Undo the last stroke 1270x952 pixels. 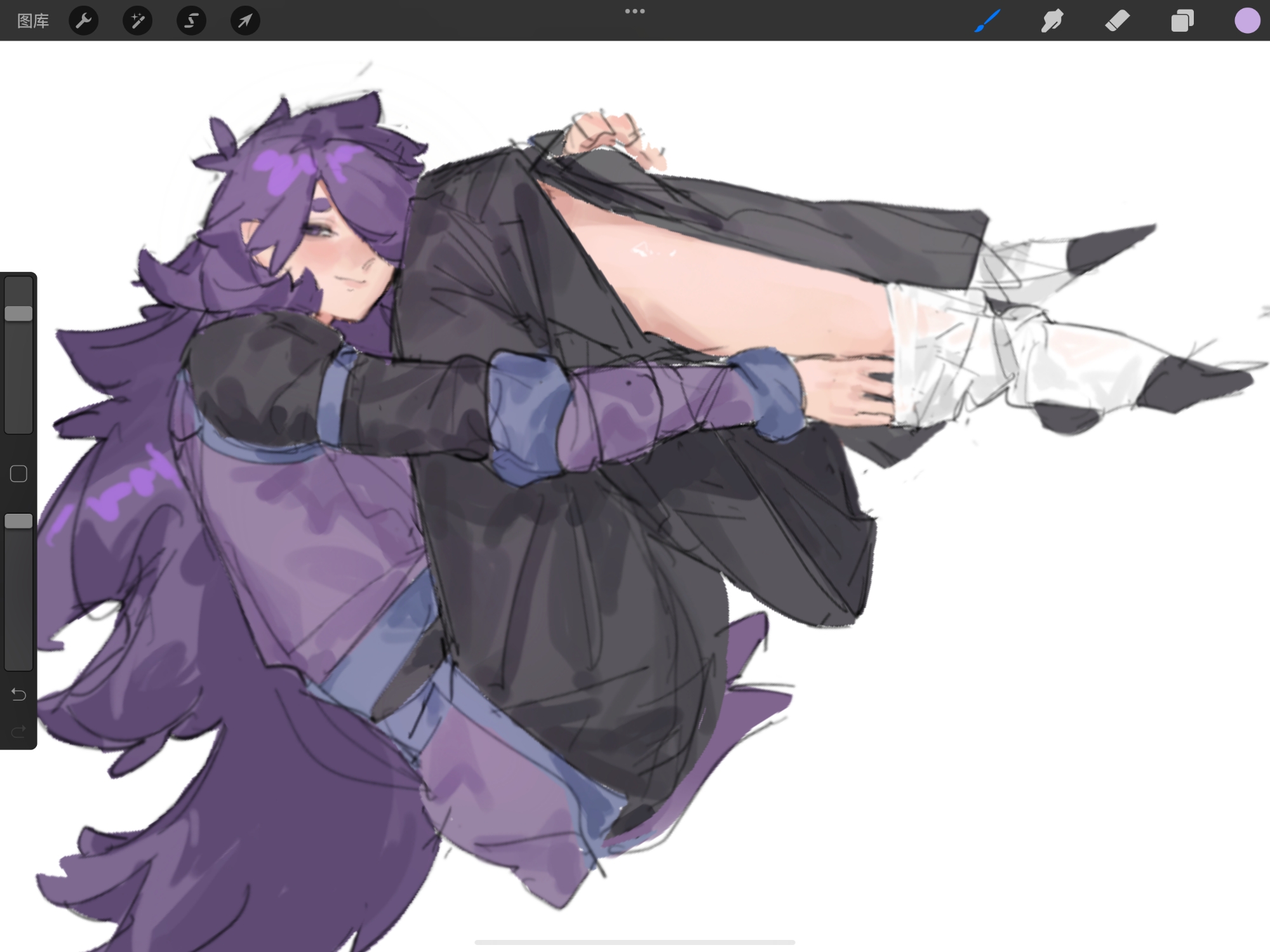(18, 695)
